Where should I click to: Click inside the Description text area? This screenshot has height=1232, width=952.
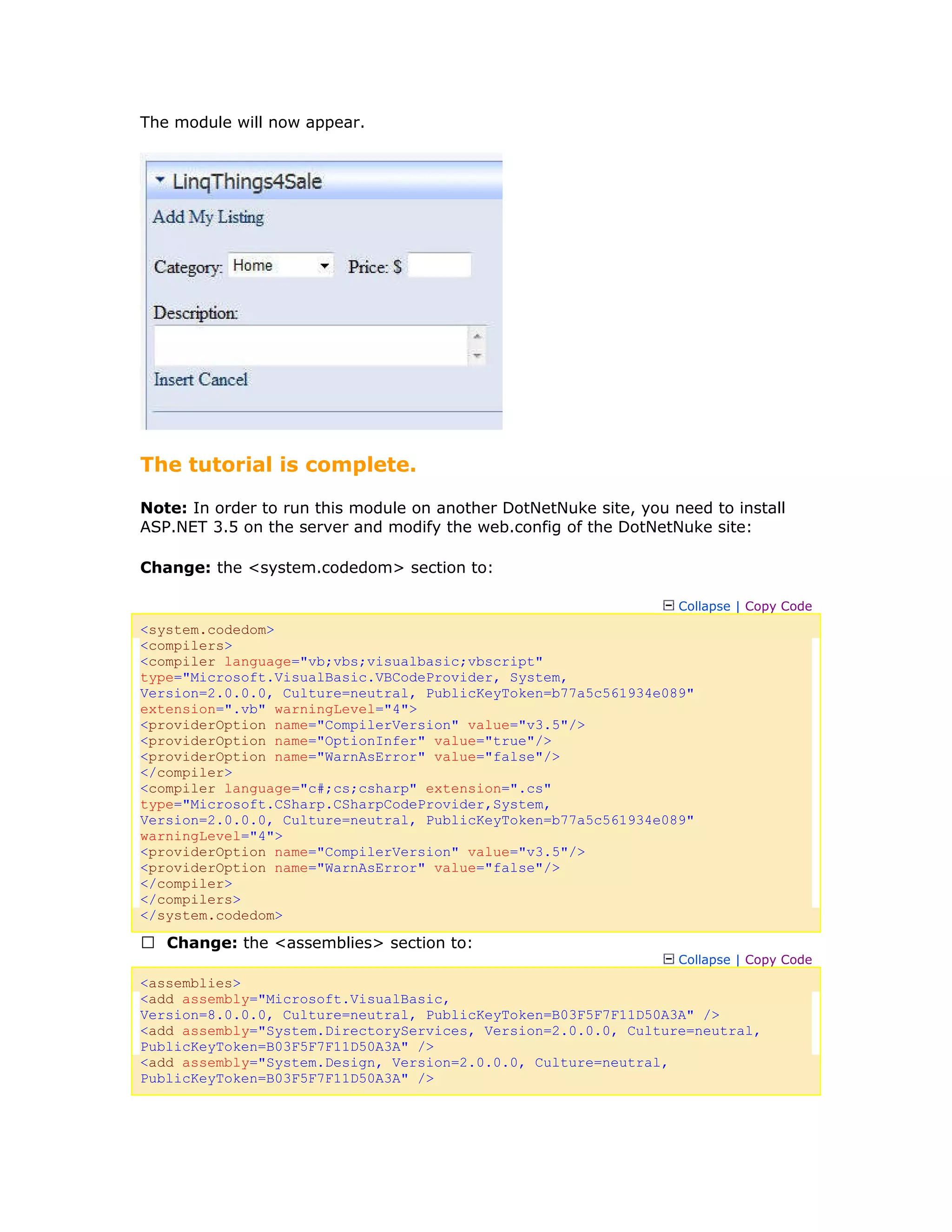pos(311,345)
